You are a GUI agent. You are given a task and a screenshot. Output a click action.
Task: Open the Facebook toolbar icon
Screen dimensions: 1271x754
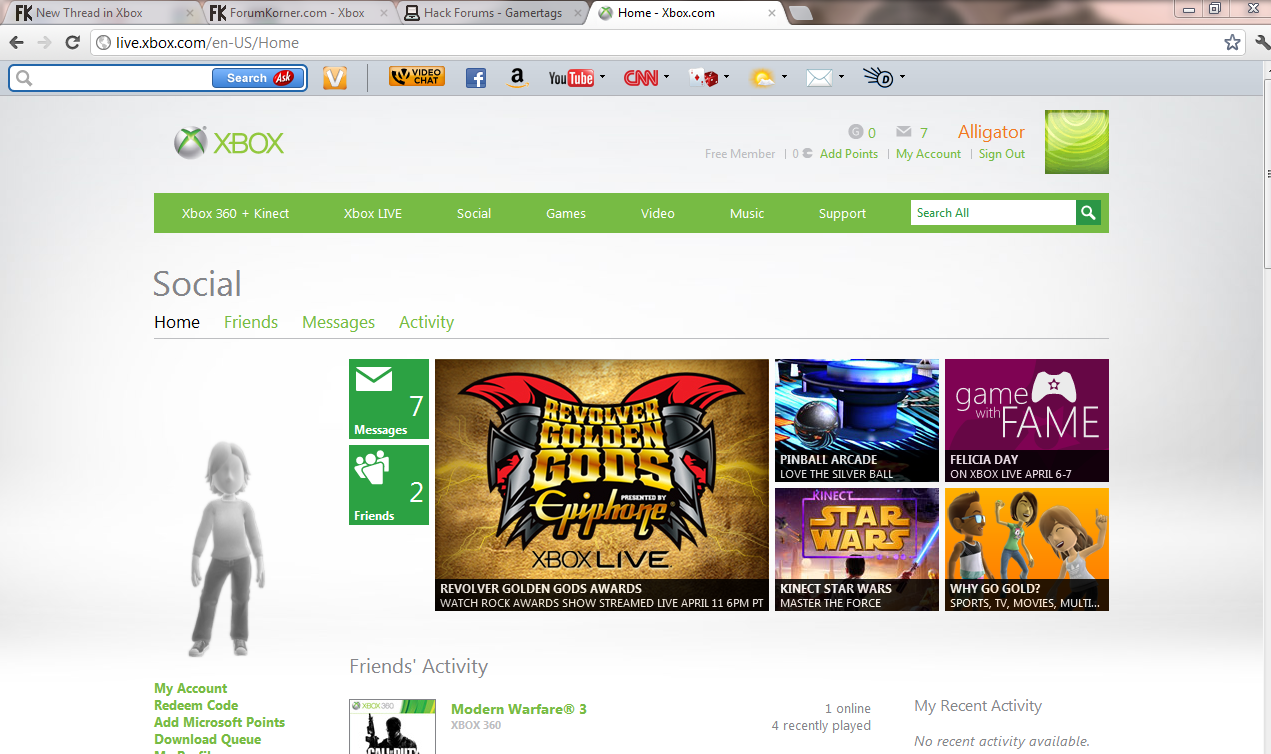[476, 78]
